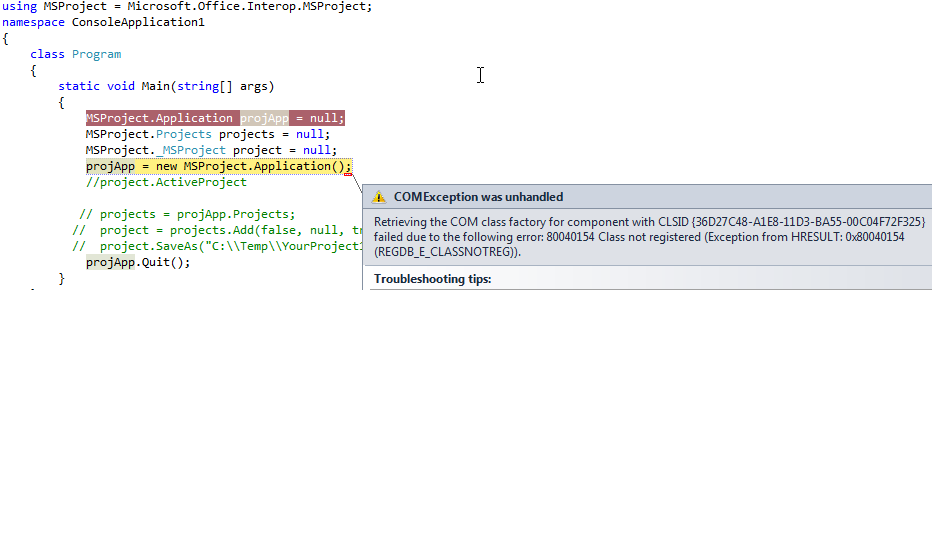The image size is (932, 540).
Task: Click the 'Troubleshooting tips:' heading
Action: pos(433,279)
